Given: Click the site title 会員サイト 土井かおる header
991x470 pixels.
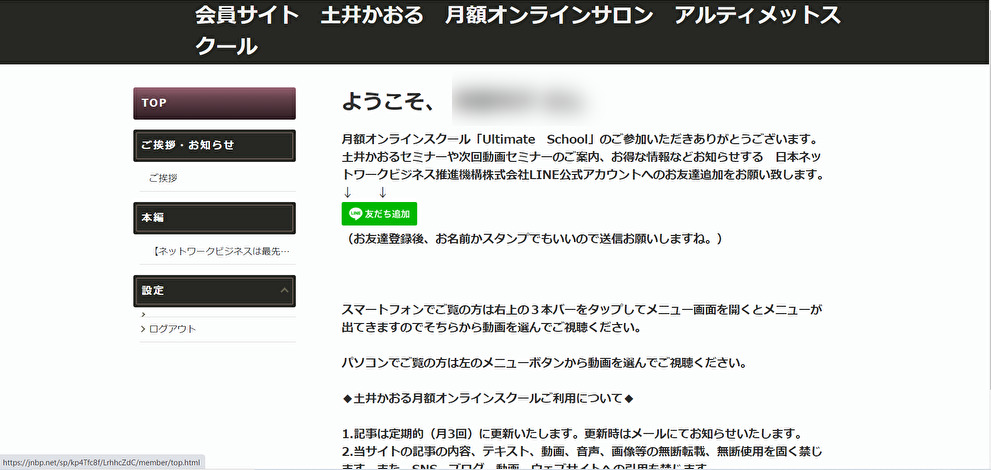Looking at the screenshot, I should [518, 30].
